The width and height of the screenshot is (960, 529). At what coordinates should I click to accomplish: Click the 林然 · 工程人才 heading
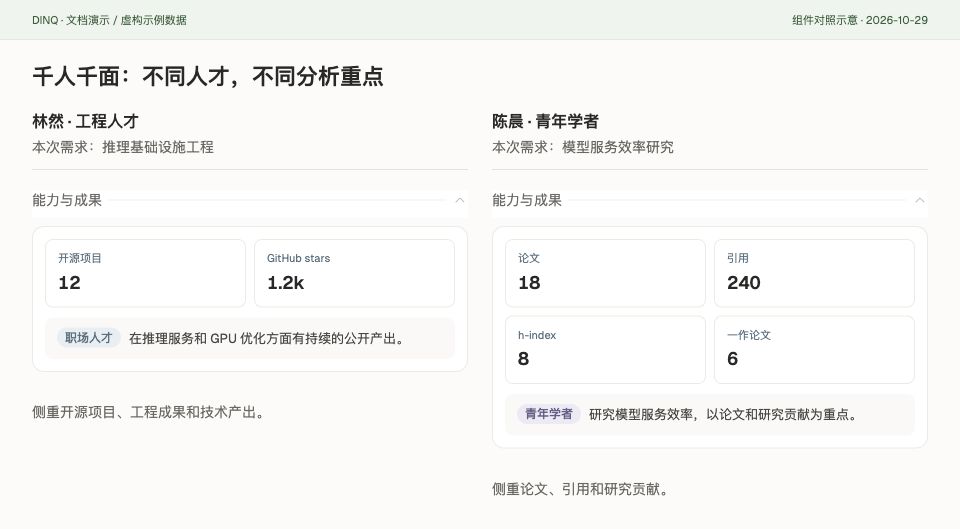point(86,121)
